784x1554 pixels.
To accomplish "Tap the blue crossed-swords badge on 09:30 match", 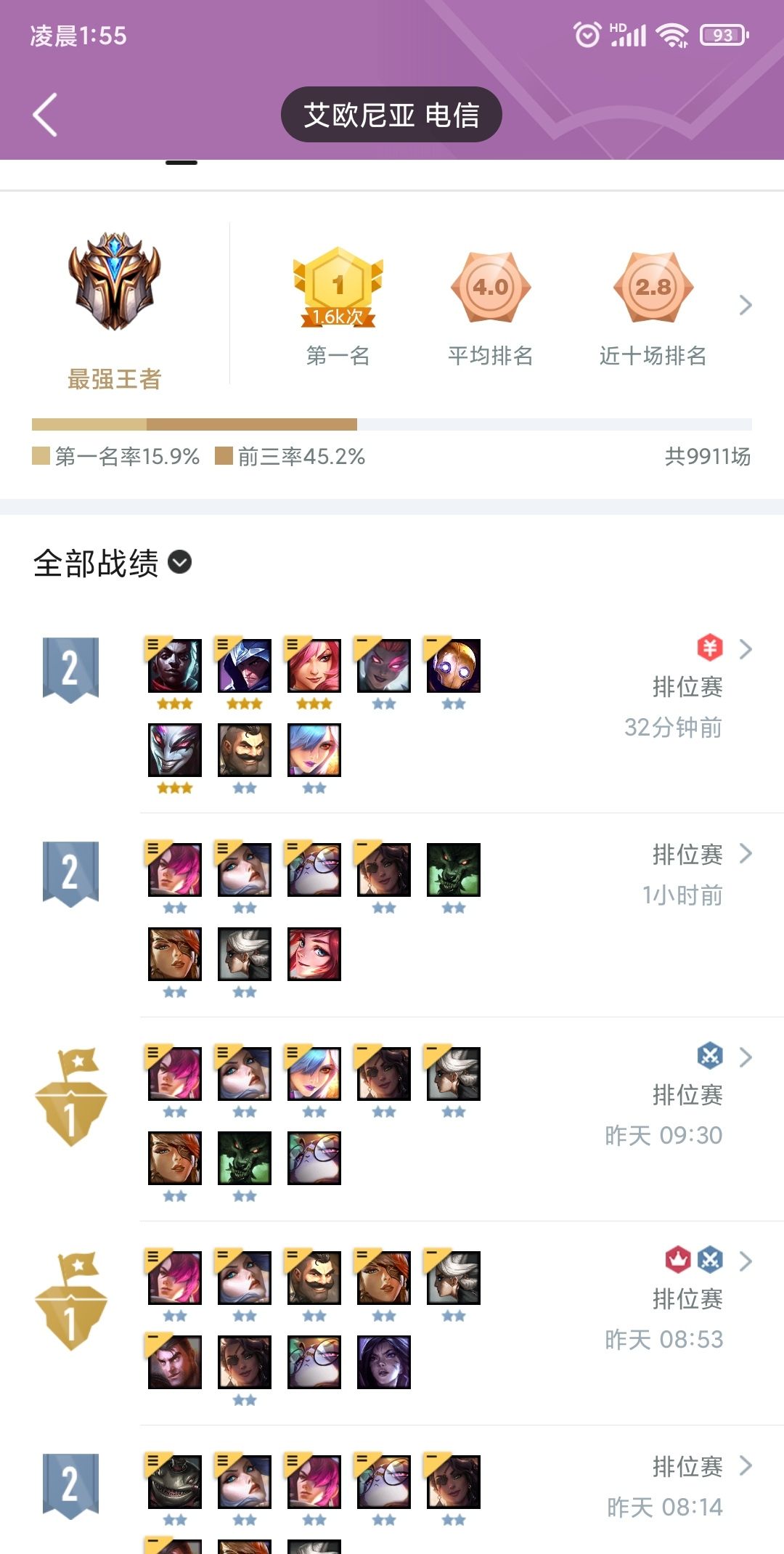I will [710, 1055].
